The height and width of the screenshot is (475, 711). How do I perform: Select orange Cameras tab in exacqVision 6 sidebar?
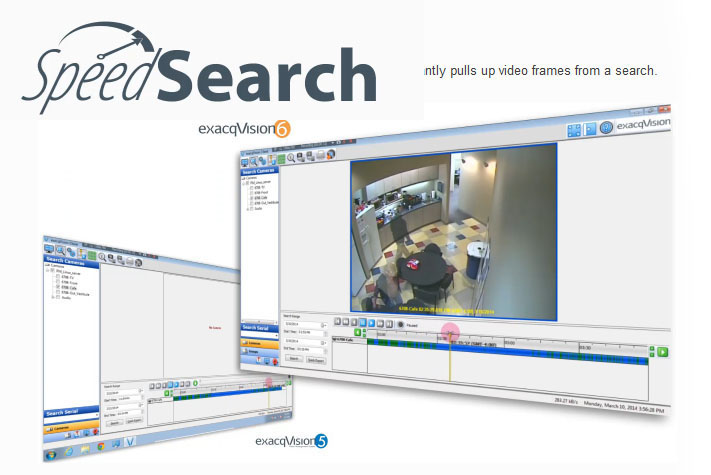[259, 344]
